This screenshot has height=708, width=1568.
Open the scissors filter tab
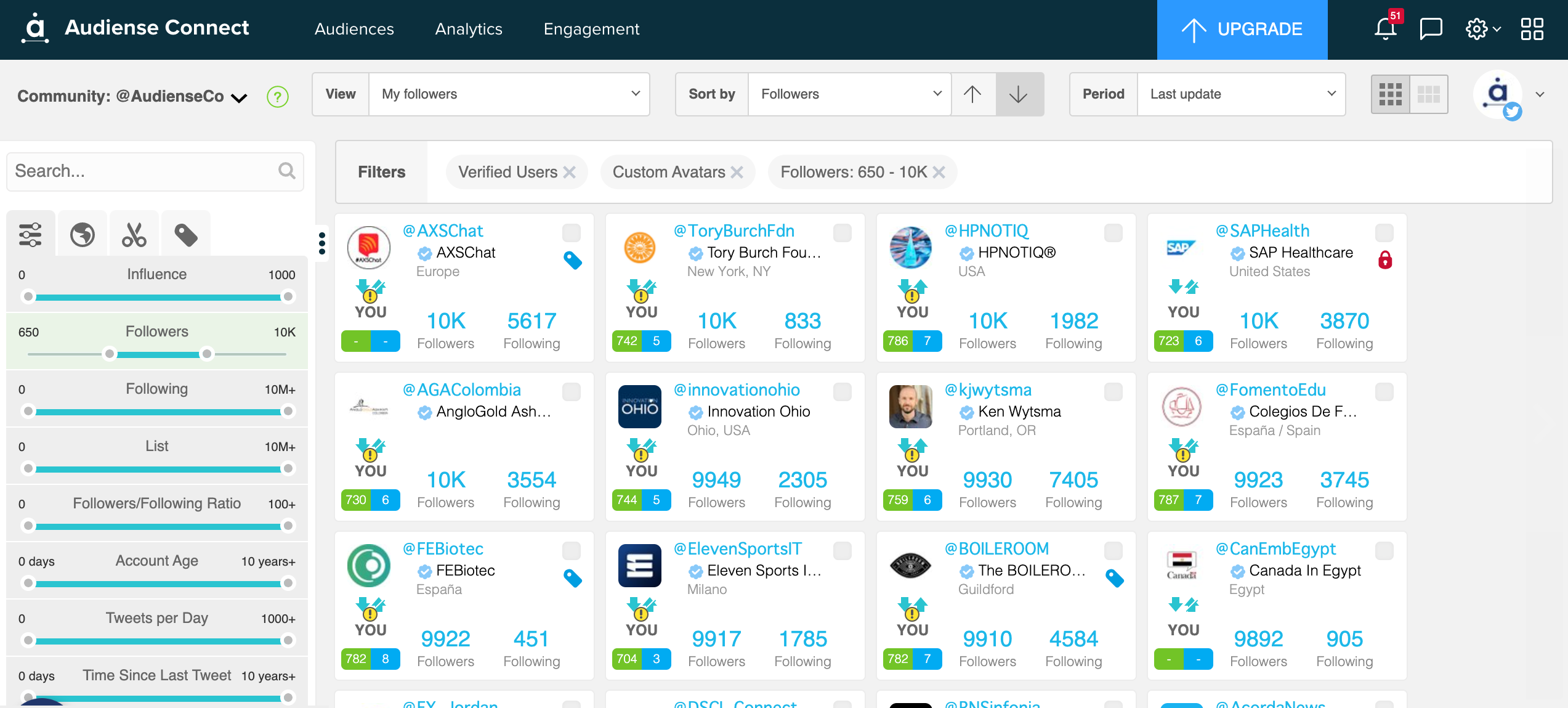[x=134, y=234]
